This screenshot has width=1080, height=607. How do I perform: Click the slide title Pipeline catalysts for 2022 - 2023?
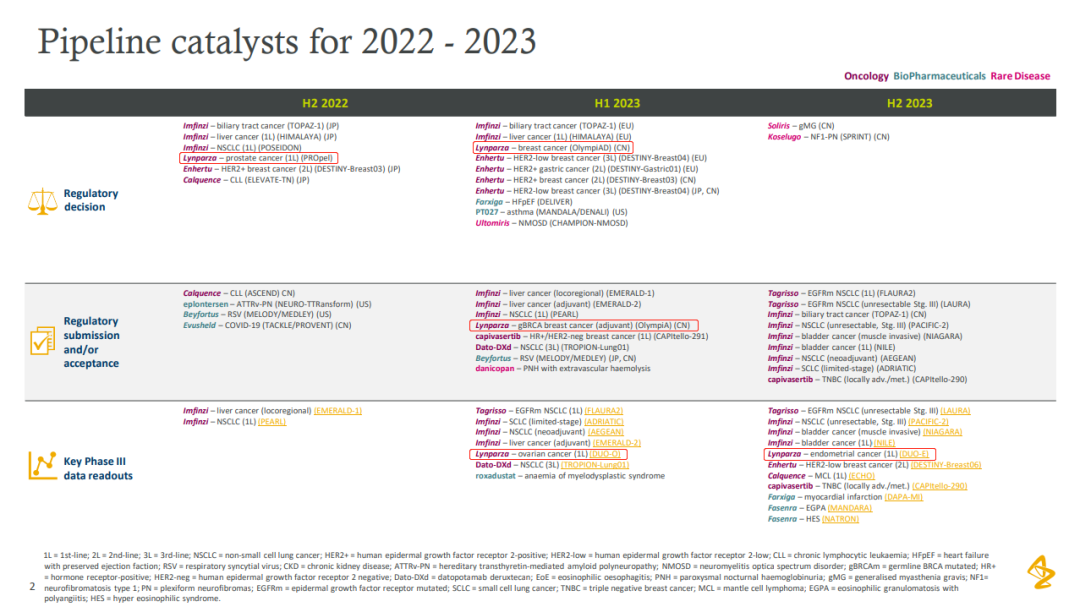pos(287,41)
